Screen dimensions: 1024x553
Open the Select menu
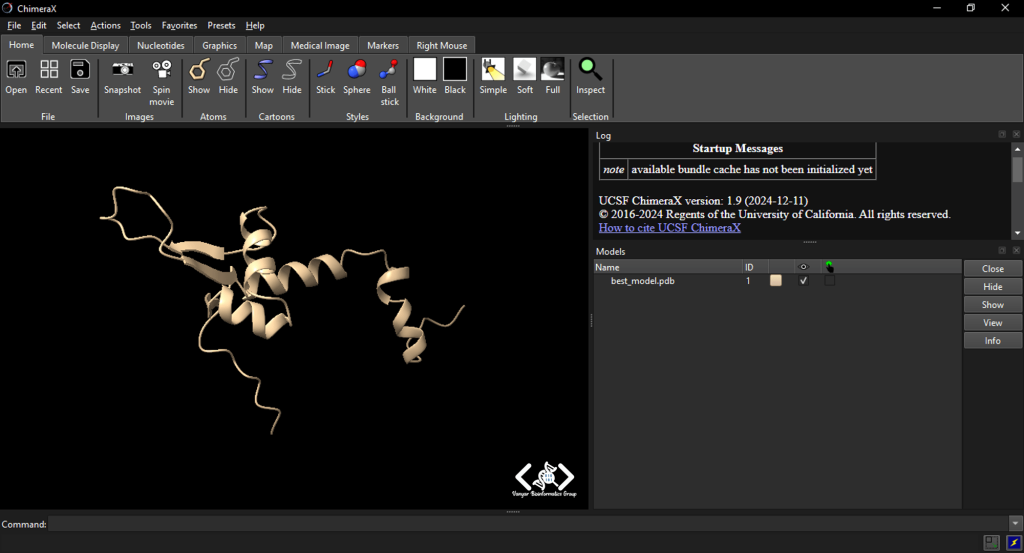point(68,25)
